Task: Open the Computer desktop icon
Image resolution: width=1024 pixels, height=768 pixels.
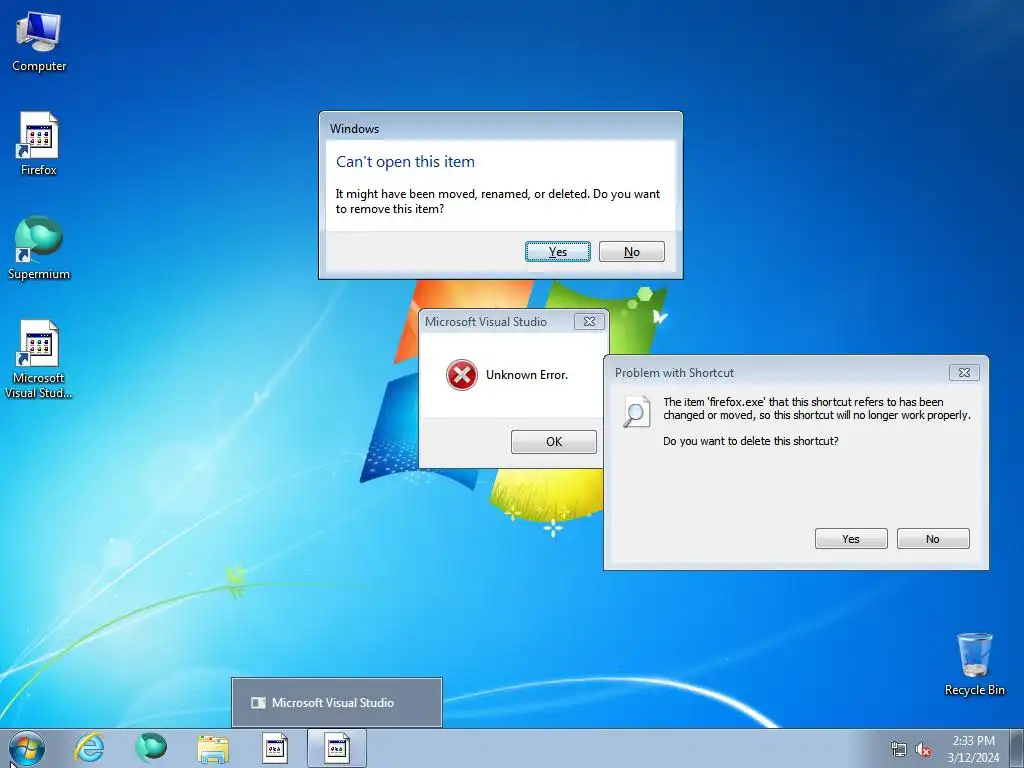Action: 39,42
